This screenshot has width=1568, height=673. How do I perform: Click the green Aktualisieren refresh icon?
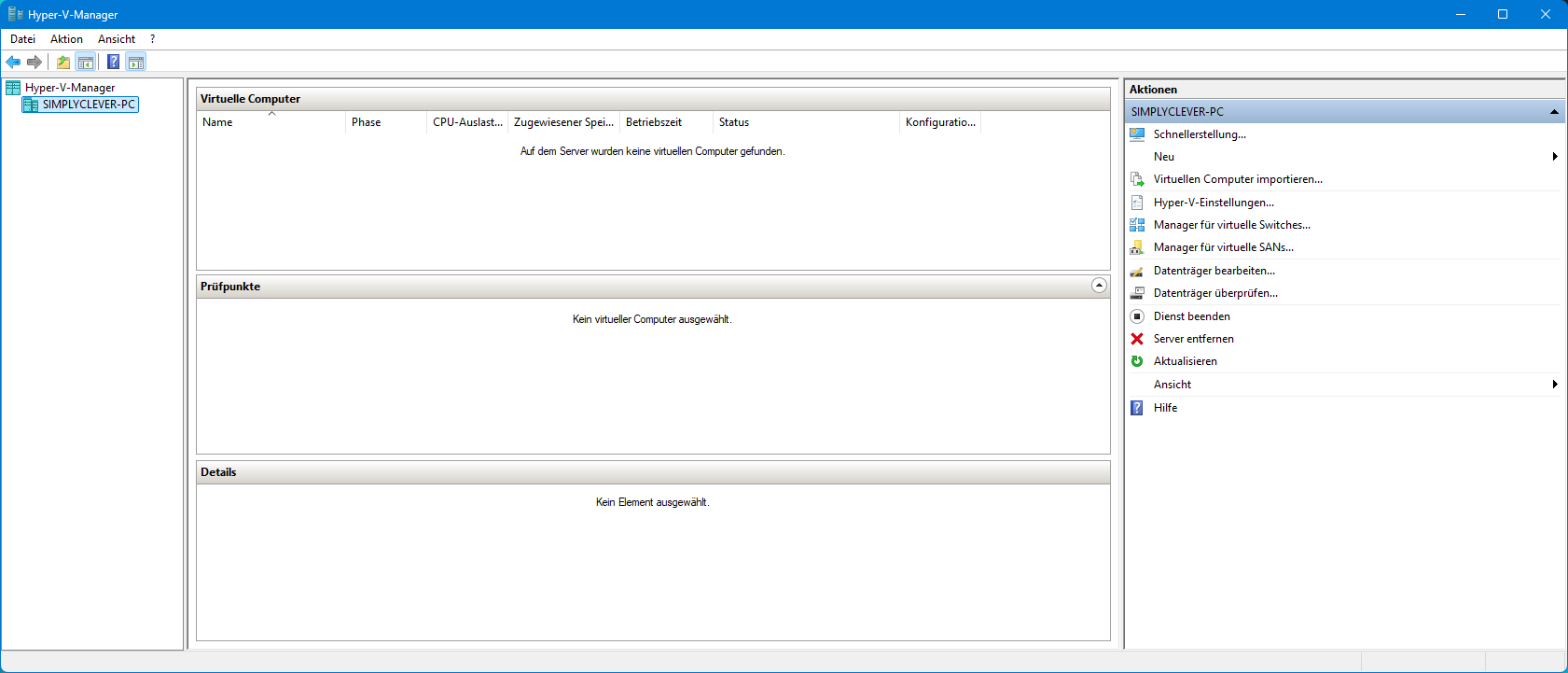(x=1137, y=361)
